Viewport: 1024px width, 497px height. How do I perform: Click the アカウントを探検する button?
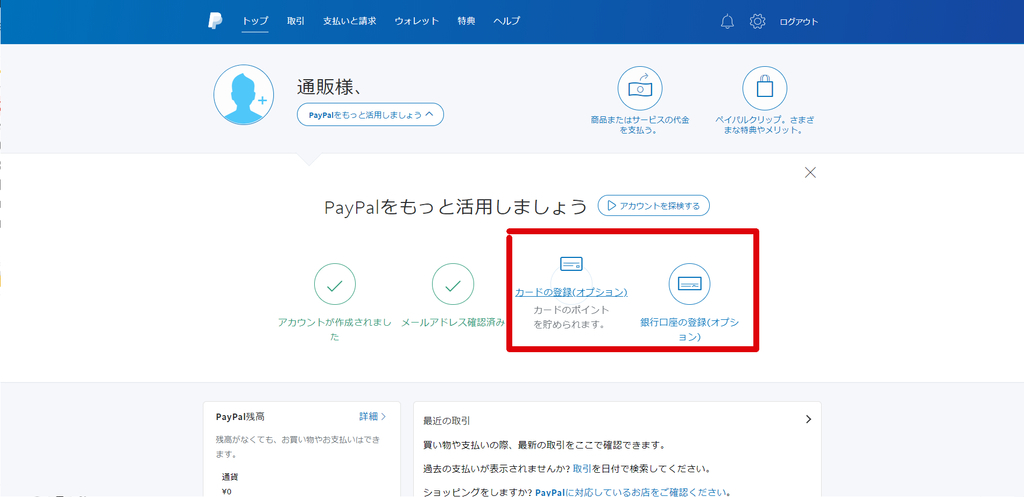tap(654, 206)
